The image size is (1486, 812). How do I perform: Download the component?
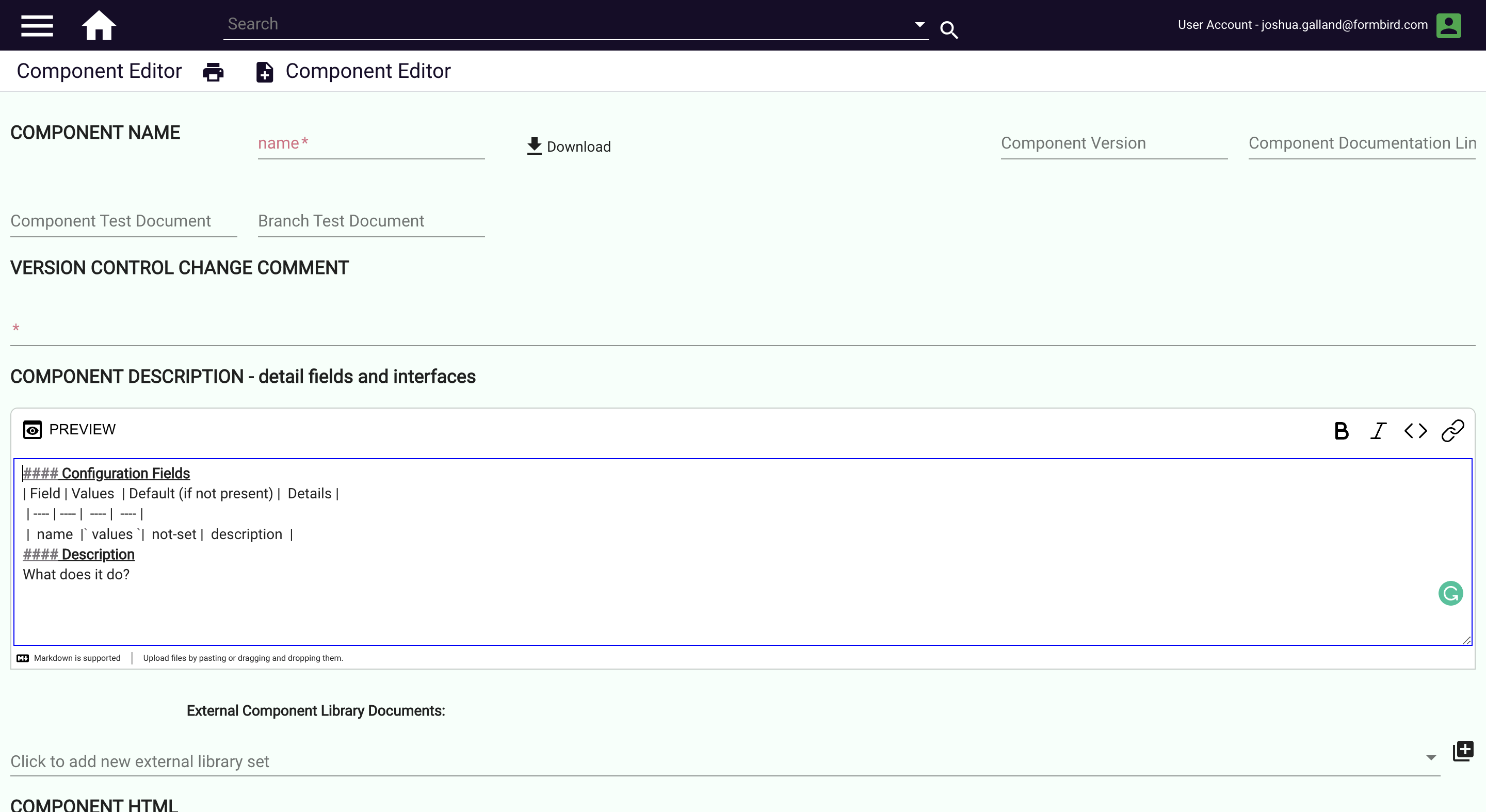pyautogui.click(x=569, y=147)
